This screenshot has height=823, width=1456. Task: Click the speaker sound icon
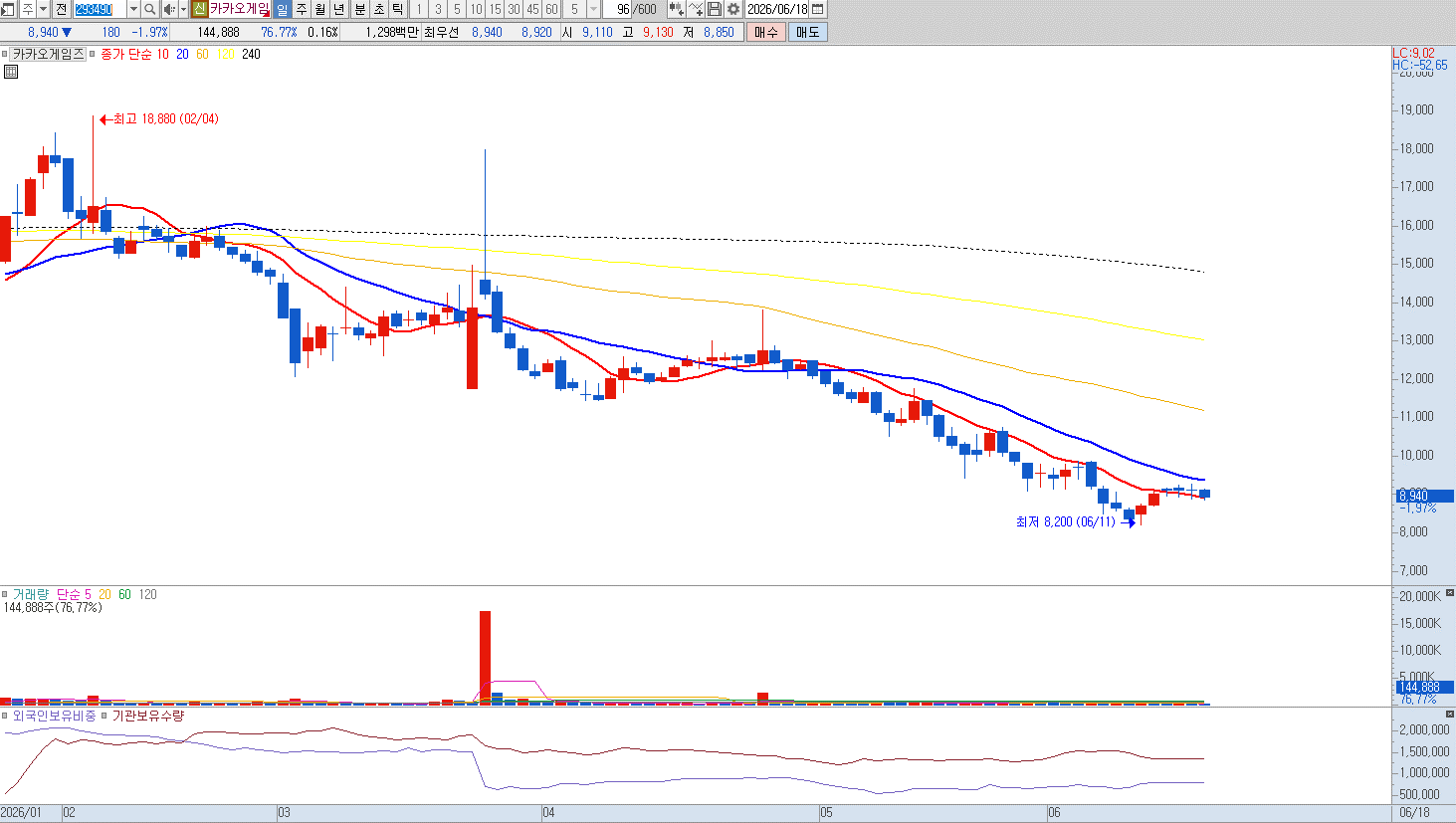pyautogui.click(x=169, y=9)
